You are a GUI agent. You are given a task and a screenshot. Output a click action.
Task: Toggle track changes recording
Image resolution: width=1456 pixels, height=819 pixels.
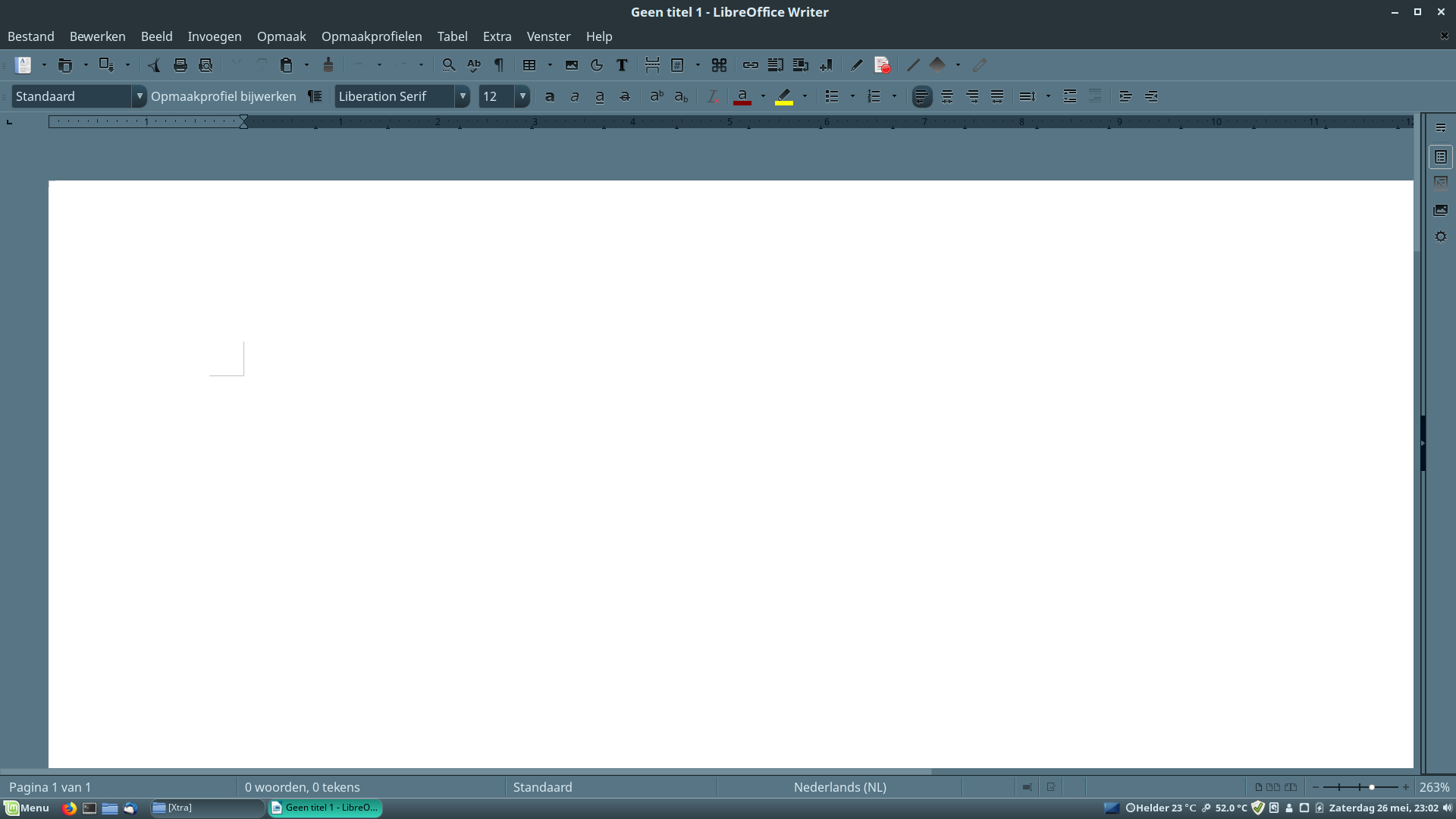click(882, 65)
